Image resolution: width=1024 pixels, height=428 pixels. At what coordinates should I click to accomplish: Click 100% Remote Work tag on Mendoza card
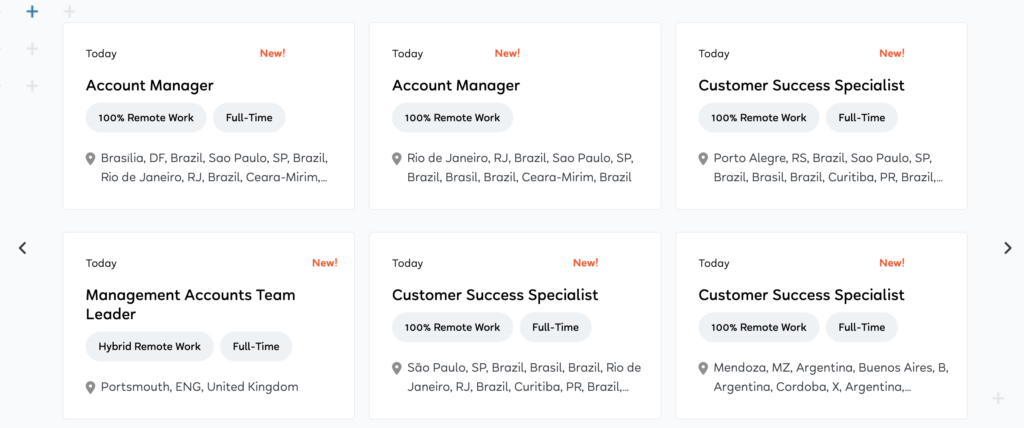point(758,327)
